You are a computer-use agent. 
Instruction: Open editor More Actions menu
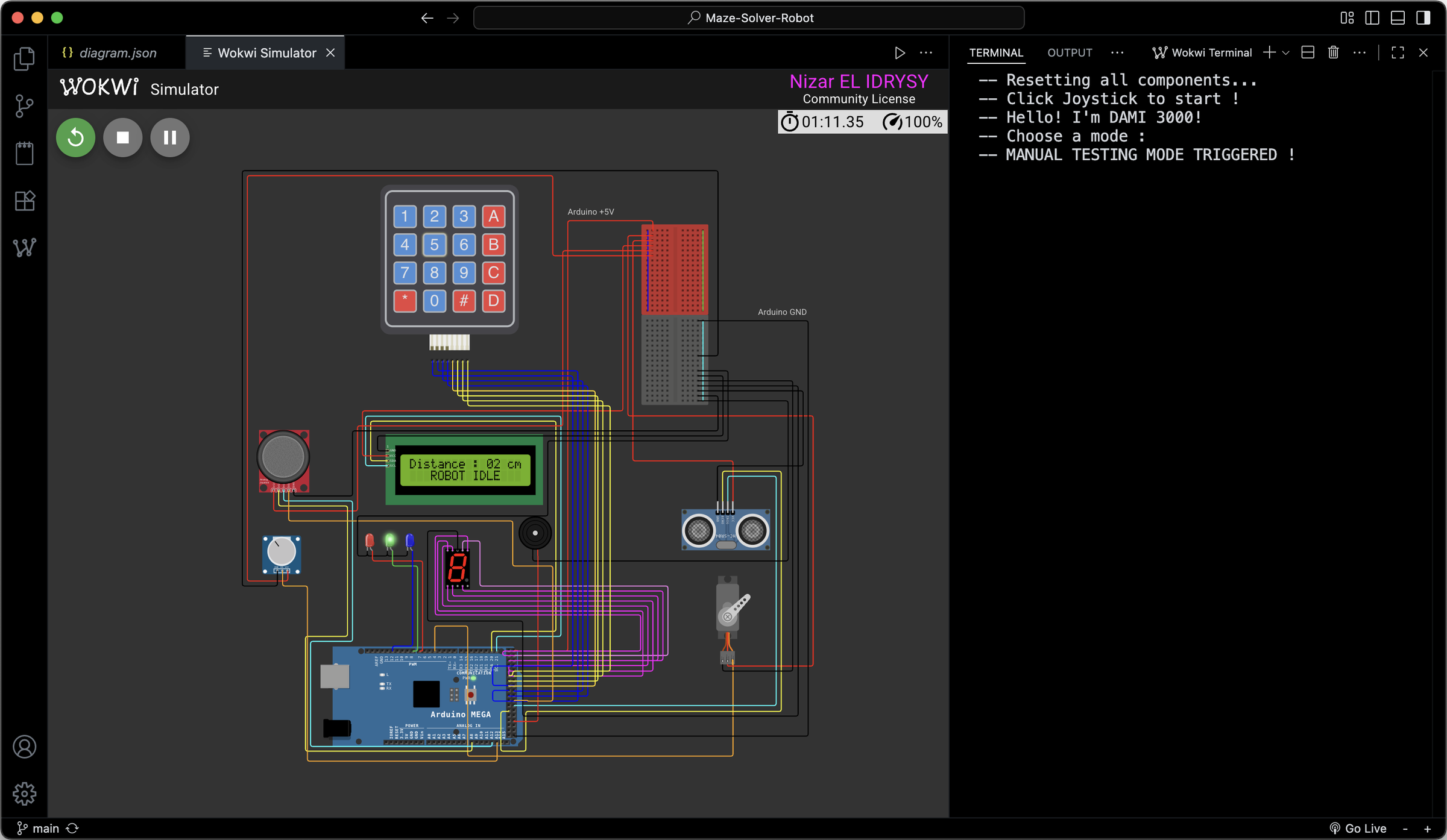click(926, 53)
